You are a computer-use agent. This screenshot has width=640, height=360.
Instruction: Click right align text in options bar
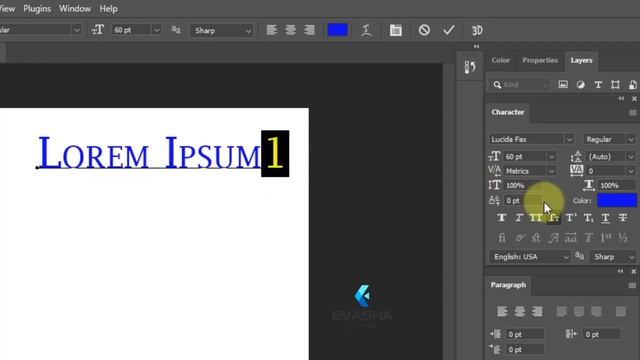(x=309, y=30)
